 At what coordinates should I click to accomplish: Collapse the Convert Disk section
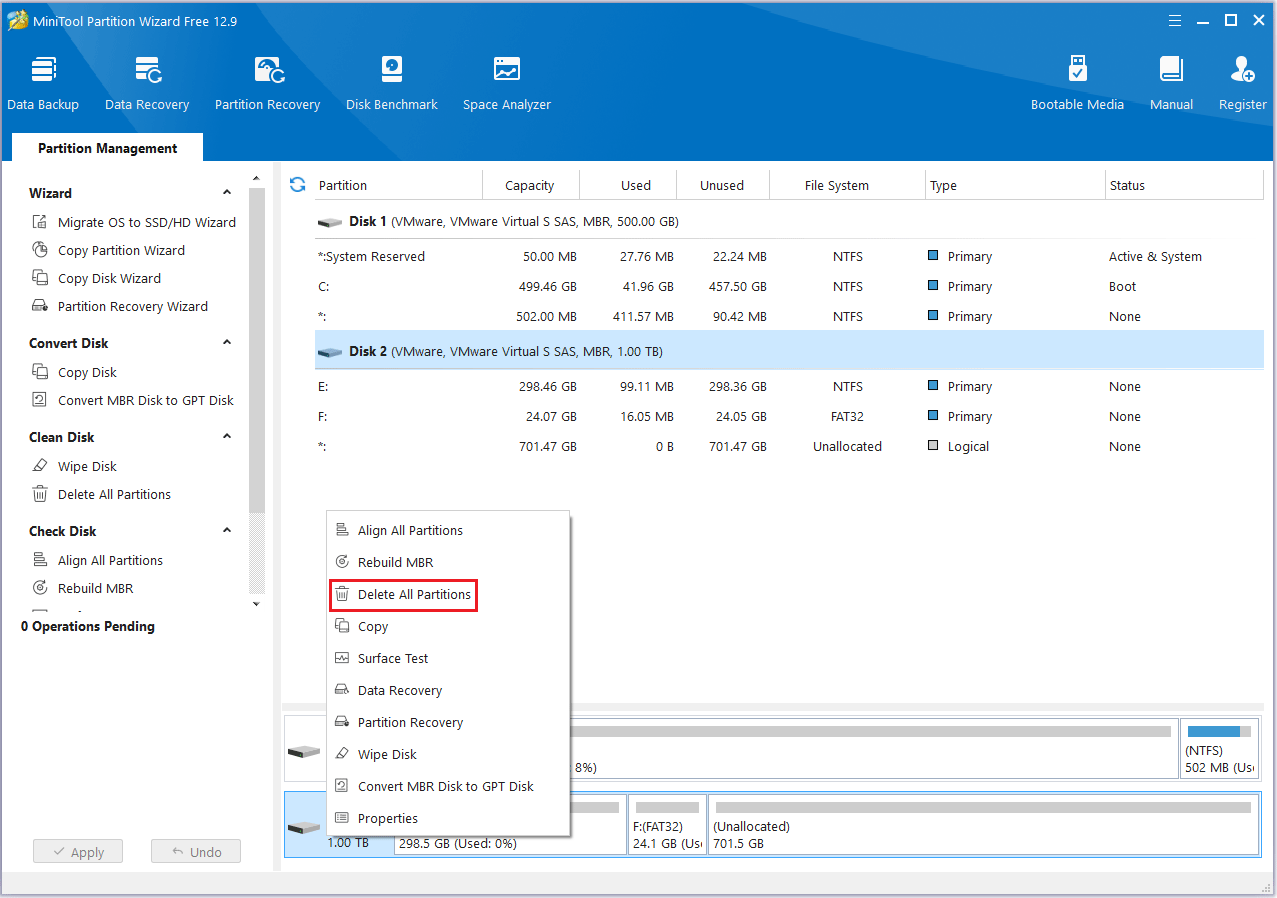[227, 343]
